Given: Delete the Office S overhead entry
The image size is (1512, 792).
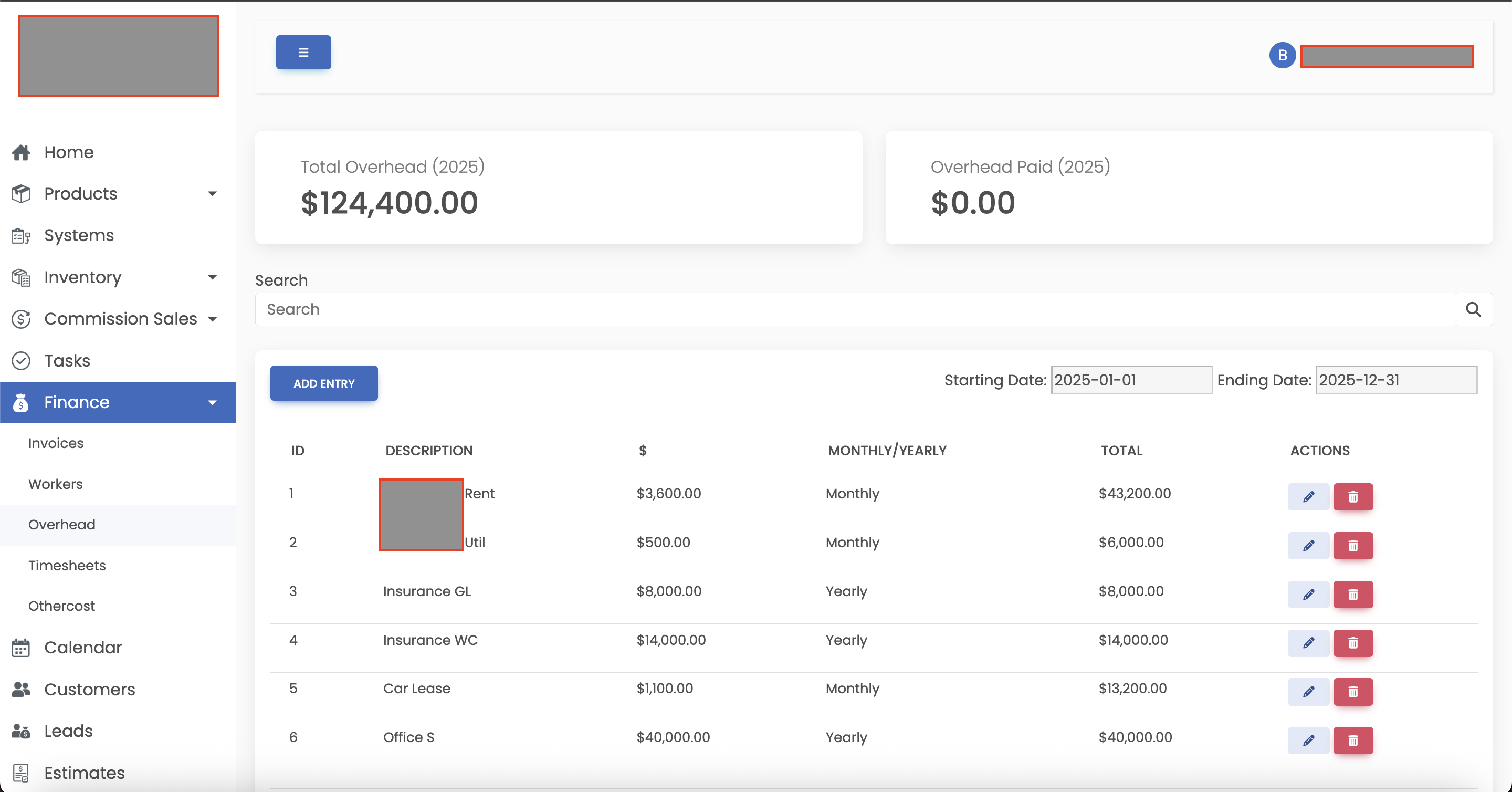Looking at the screenshot, I should click(x=1353, y=741).
